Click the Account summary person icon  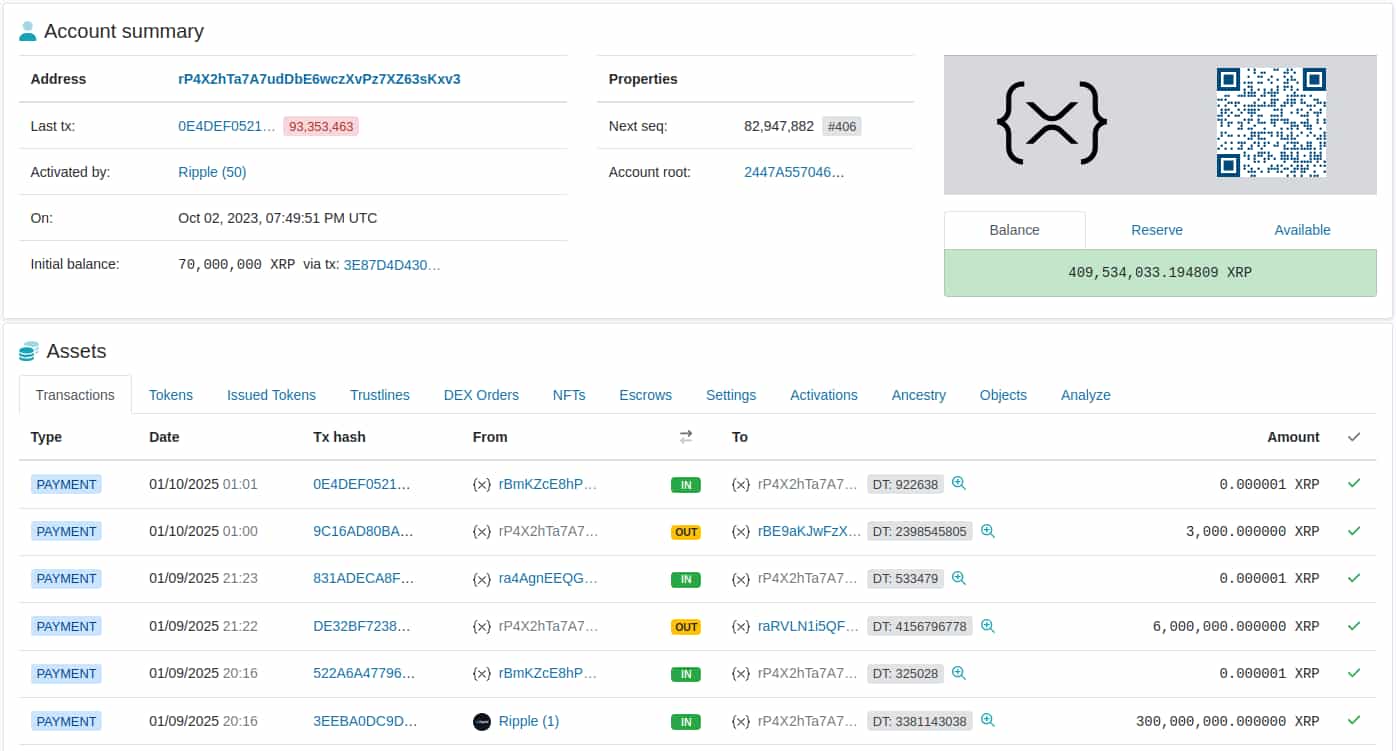[29, 31]
